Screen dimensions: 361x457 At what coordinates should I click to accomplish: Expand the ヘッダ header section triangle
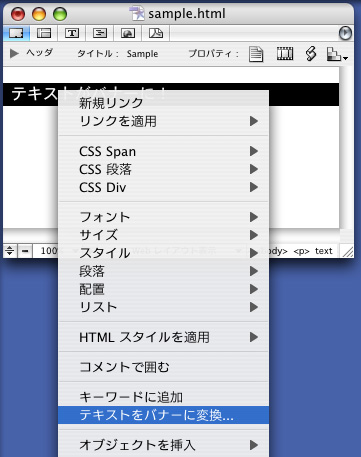14,53
